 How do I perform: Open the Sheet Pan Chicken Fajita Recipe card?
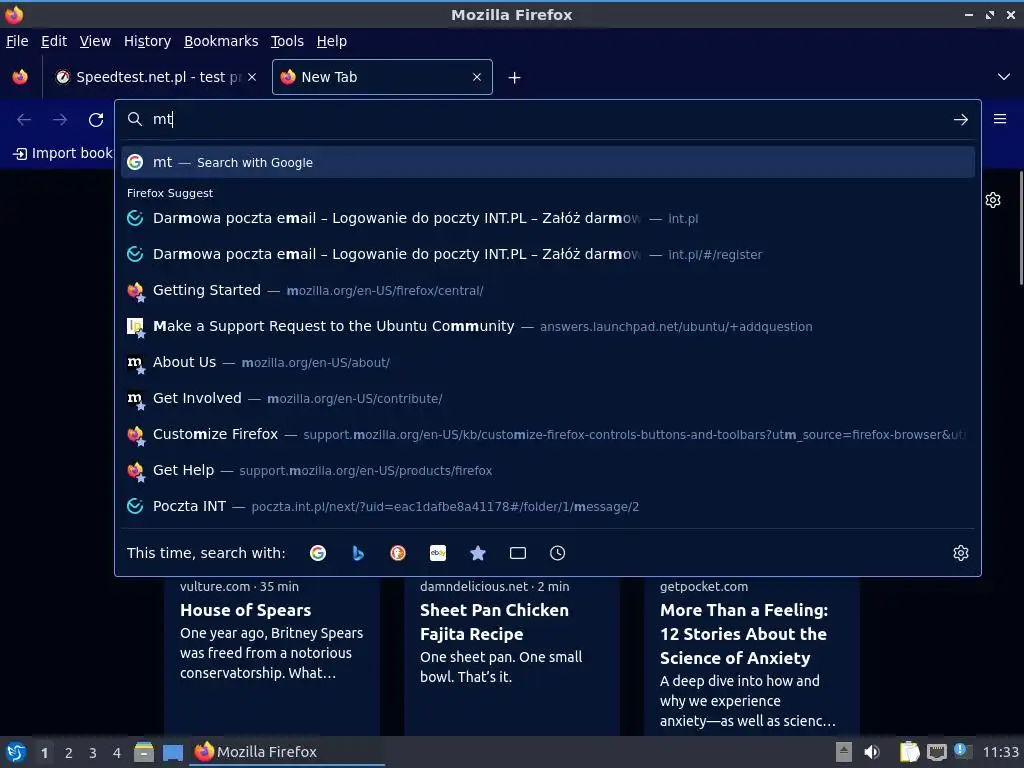pos(512,656)
